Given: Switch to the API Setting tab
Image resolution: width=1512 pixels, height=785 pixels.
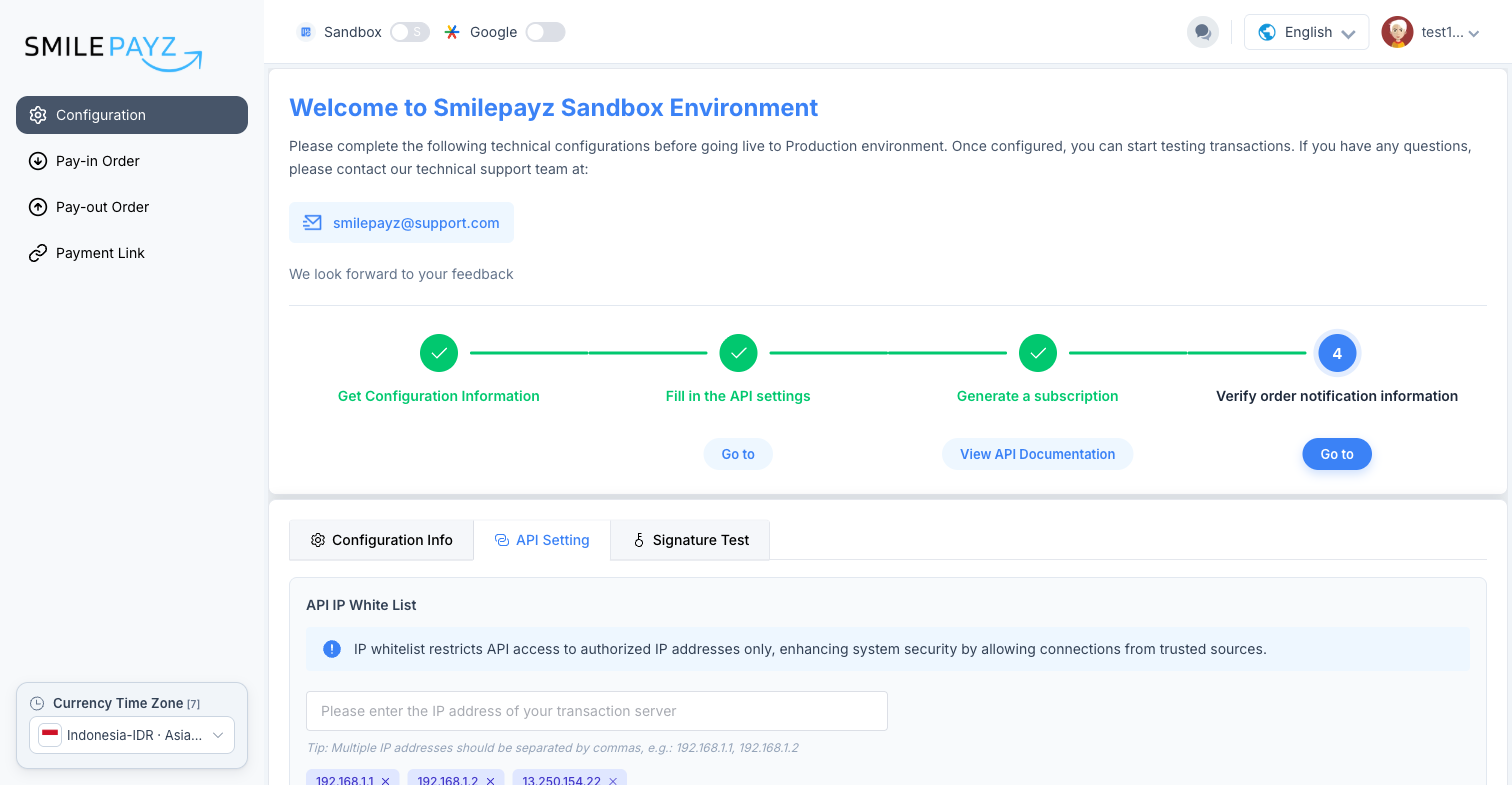Looking at the screenshot, I should click(542, 540).
